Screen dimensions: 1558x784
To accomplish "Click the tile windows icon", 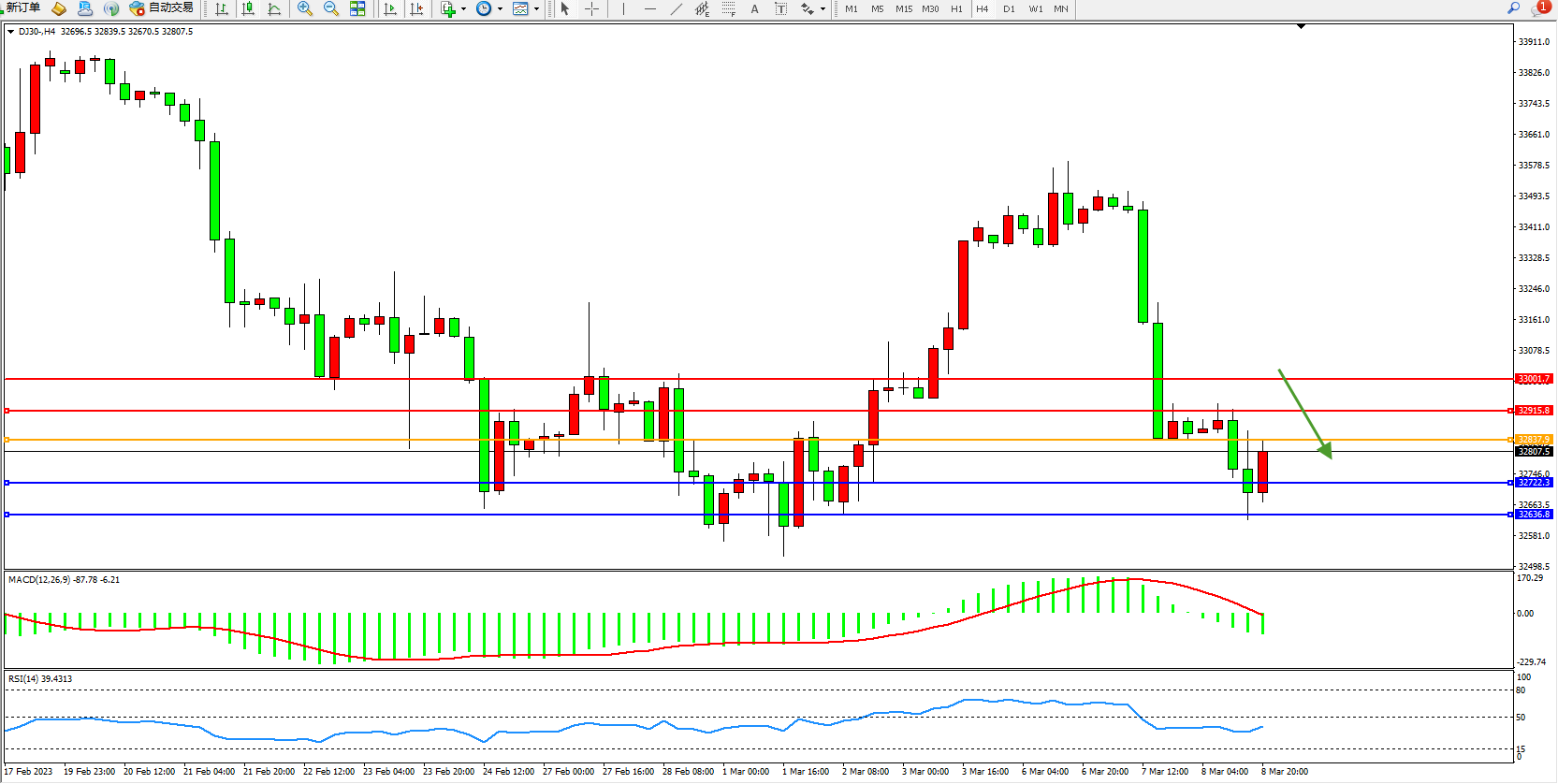I will click(357, 8).
